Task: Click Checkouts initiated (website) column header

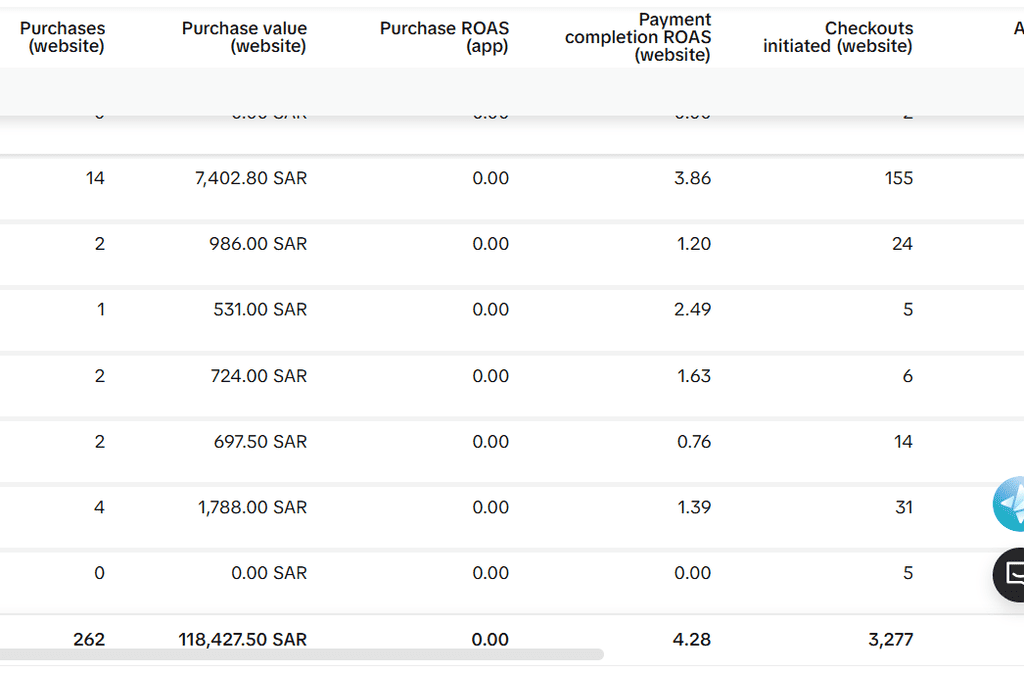Action: (838, 38)
